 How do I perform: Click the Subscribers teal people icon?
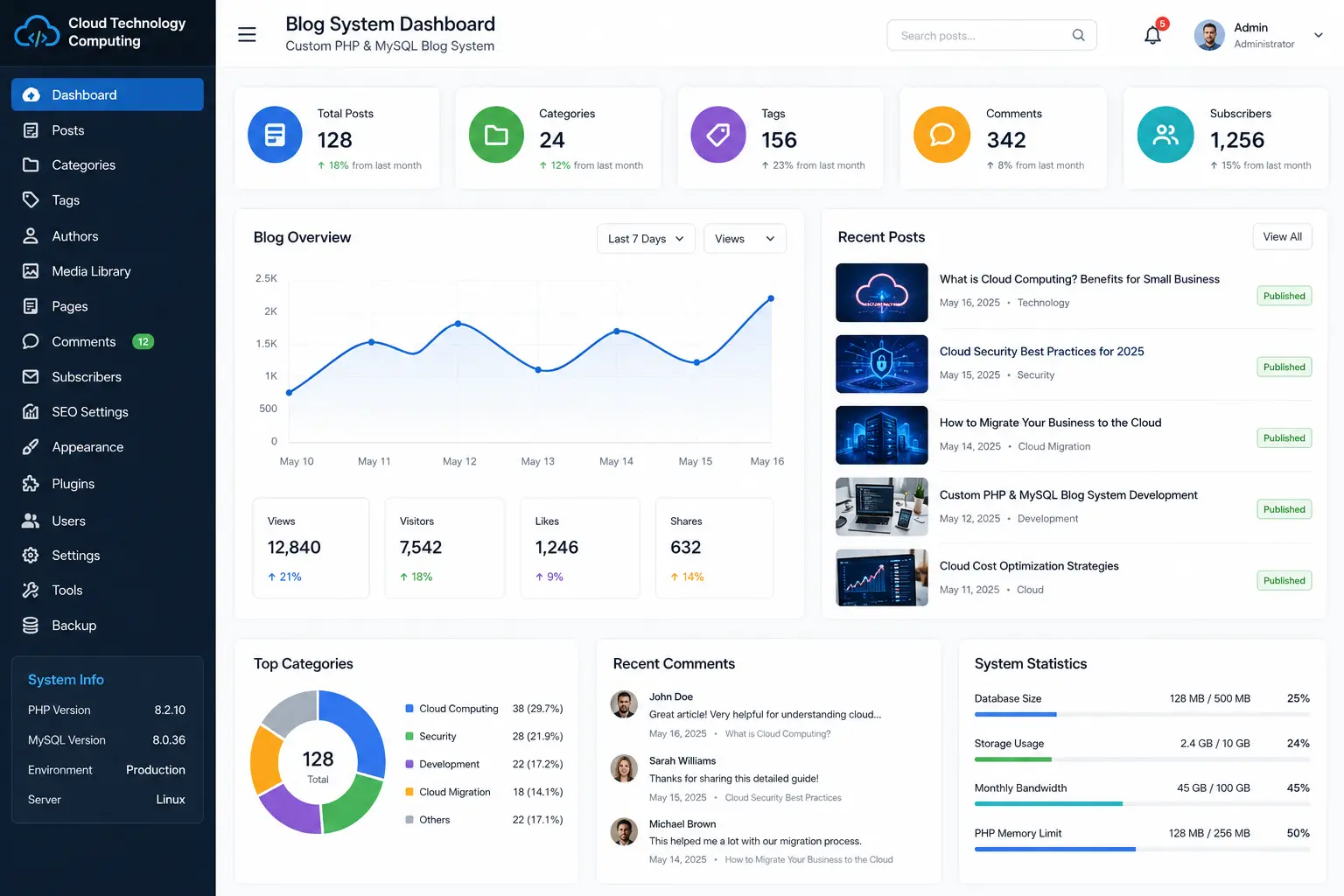coord(1165,135)
